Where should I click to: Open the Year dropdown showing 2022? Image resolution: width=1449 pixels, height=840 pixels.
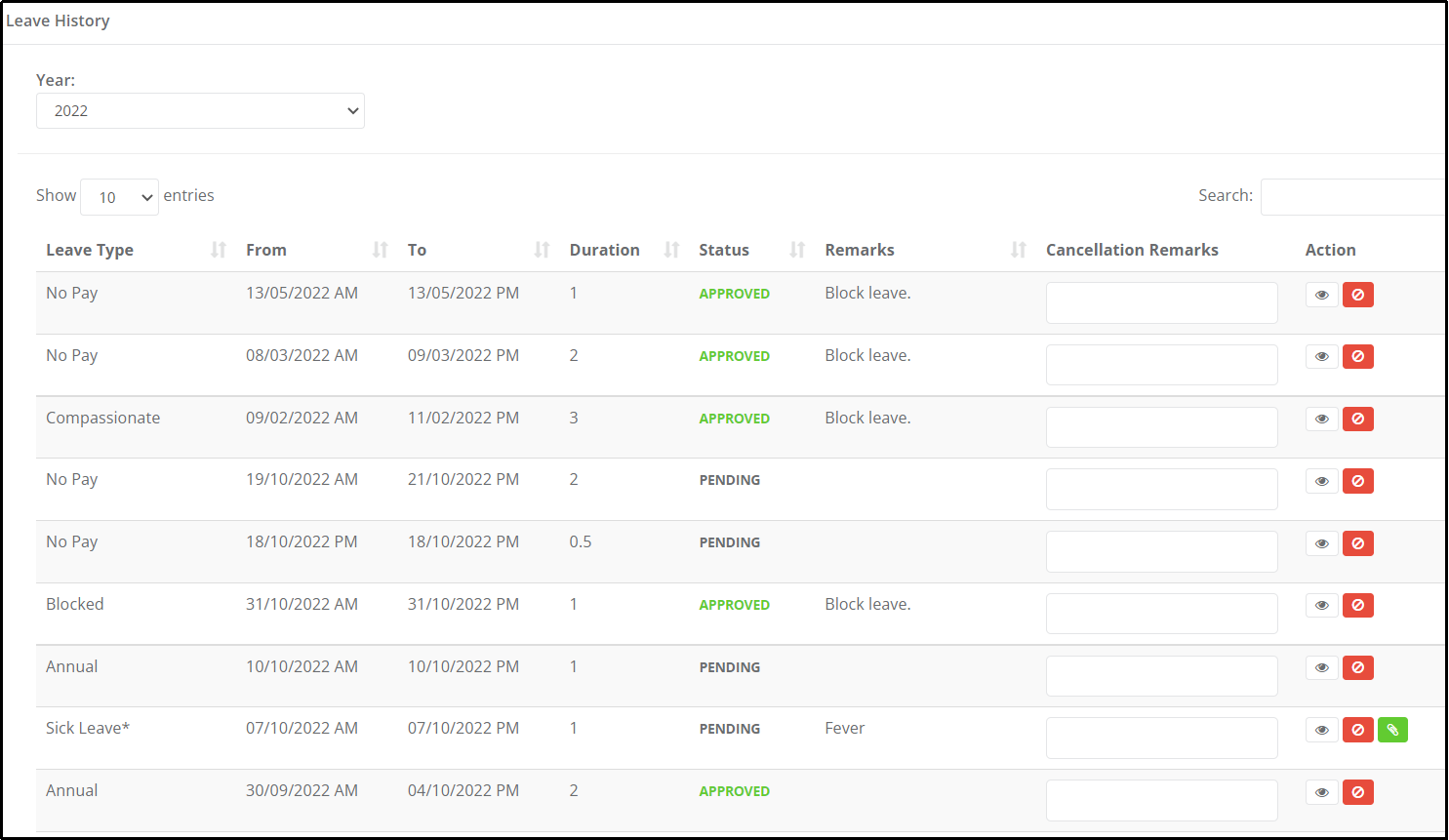tap(200, 111)
